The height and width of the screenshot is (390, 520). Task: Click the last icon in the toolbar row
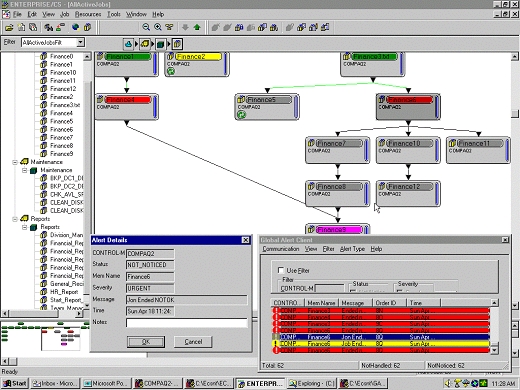pyautogui.click(x=325, y=27)
